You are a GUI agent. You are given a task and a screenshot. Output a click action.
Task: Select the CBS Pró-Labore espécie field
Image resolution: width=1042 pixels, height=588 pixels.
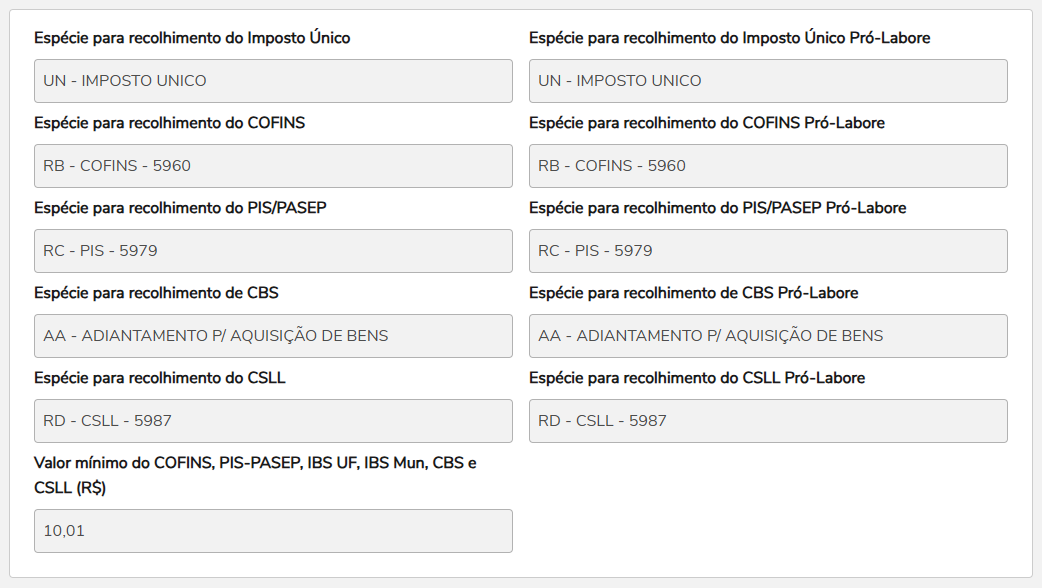(768, 336)
